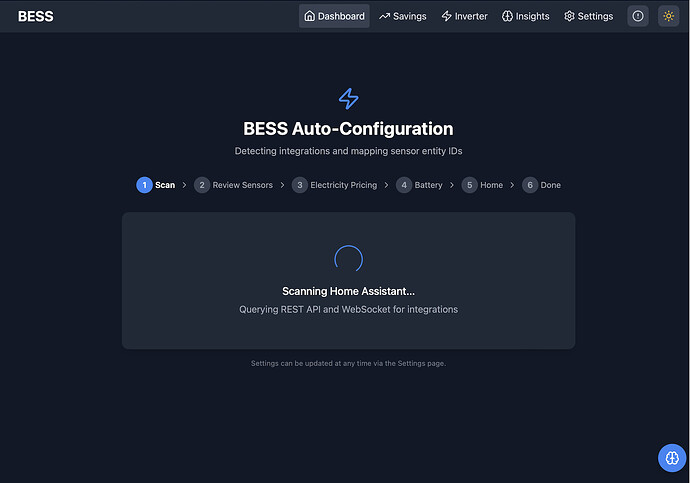This screenshot has height=483, width=690.
Task: Click the house icon in Dashboard tab
Action: [x=310, y=16]
